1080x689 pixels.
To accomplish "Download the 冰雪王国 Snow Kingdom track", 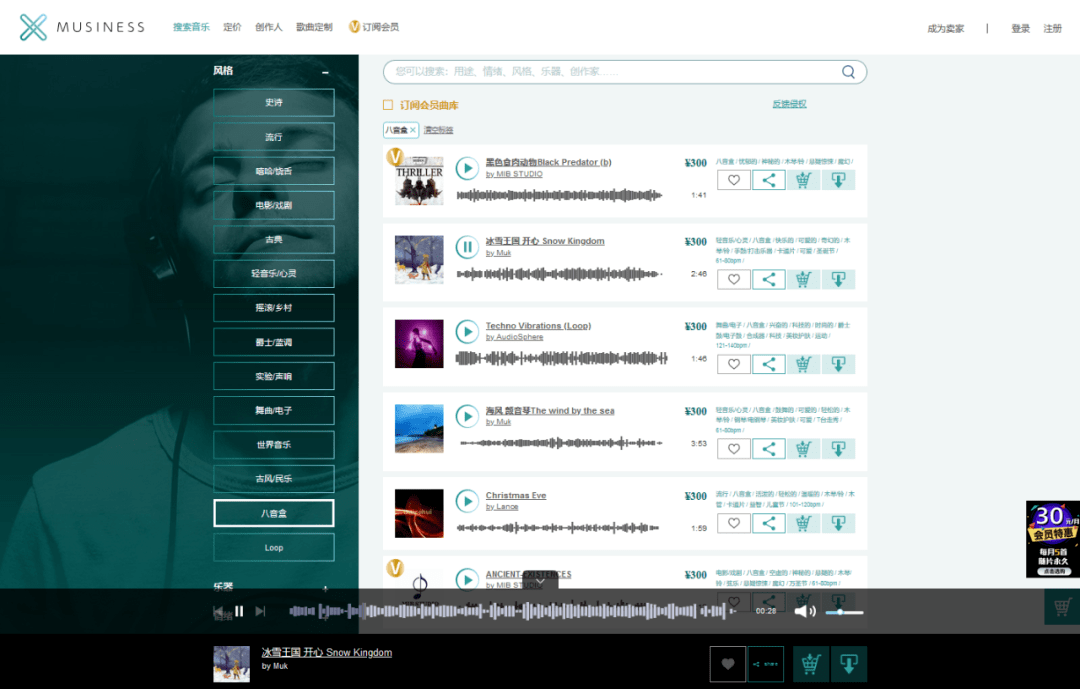I will [838, 279].
